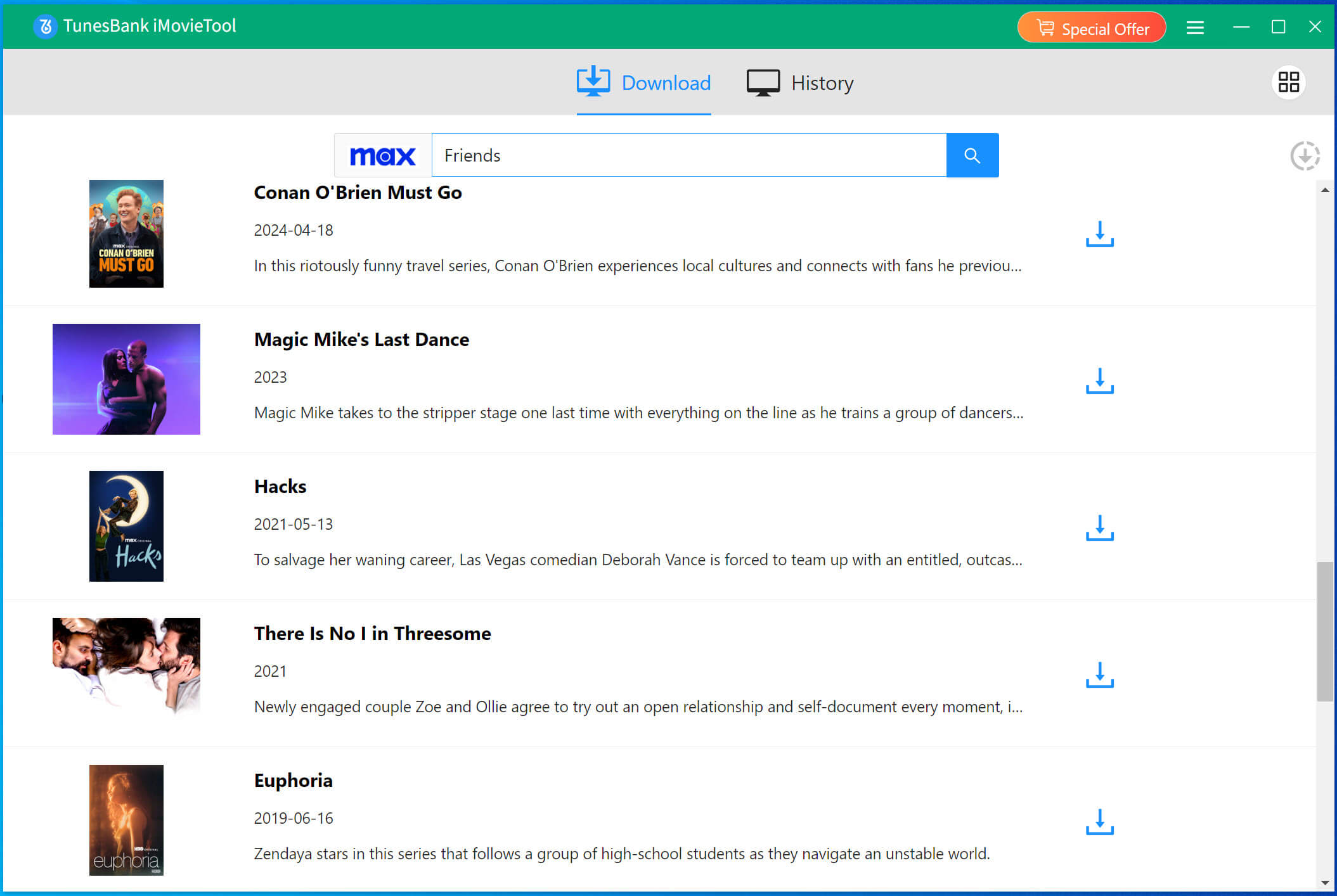Open the download queue circle icon
The height and width of the screenshot is (896, 1337).
(x=1305, y=156)
